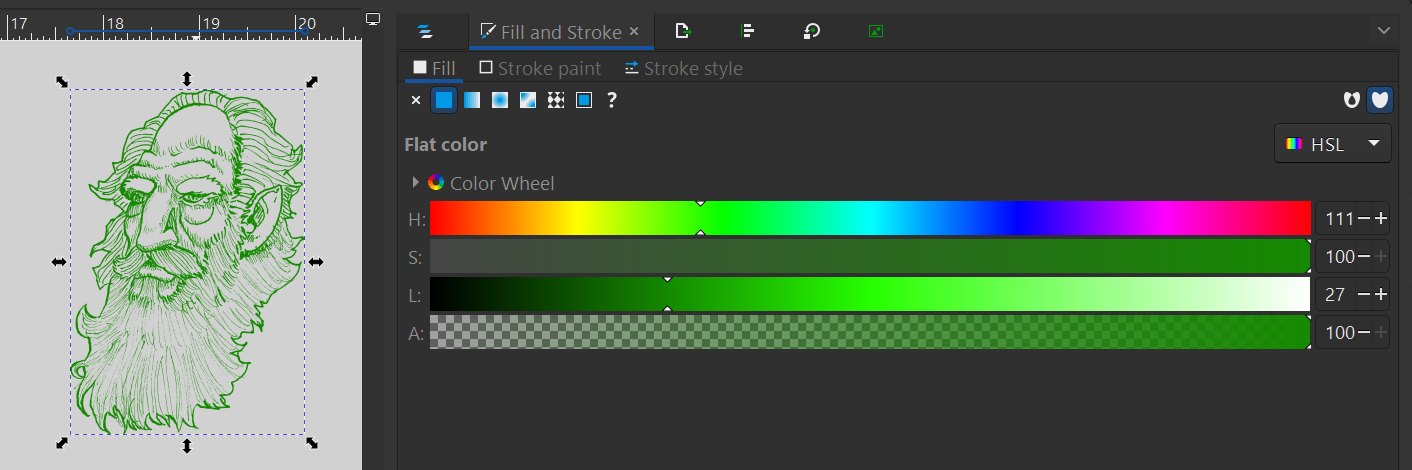The image size is (1412, 470).
Task: Select the No paint X icon
Action: [x=416, y=100]
